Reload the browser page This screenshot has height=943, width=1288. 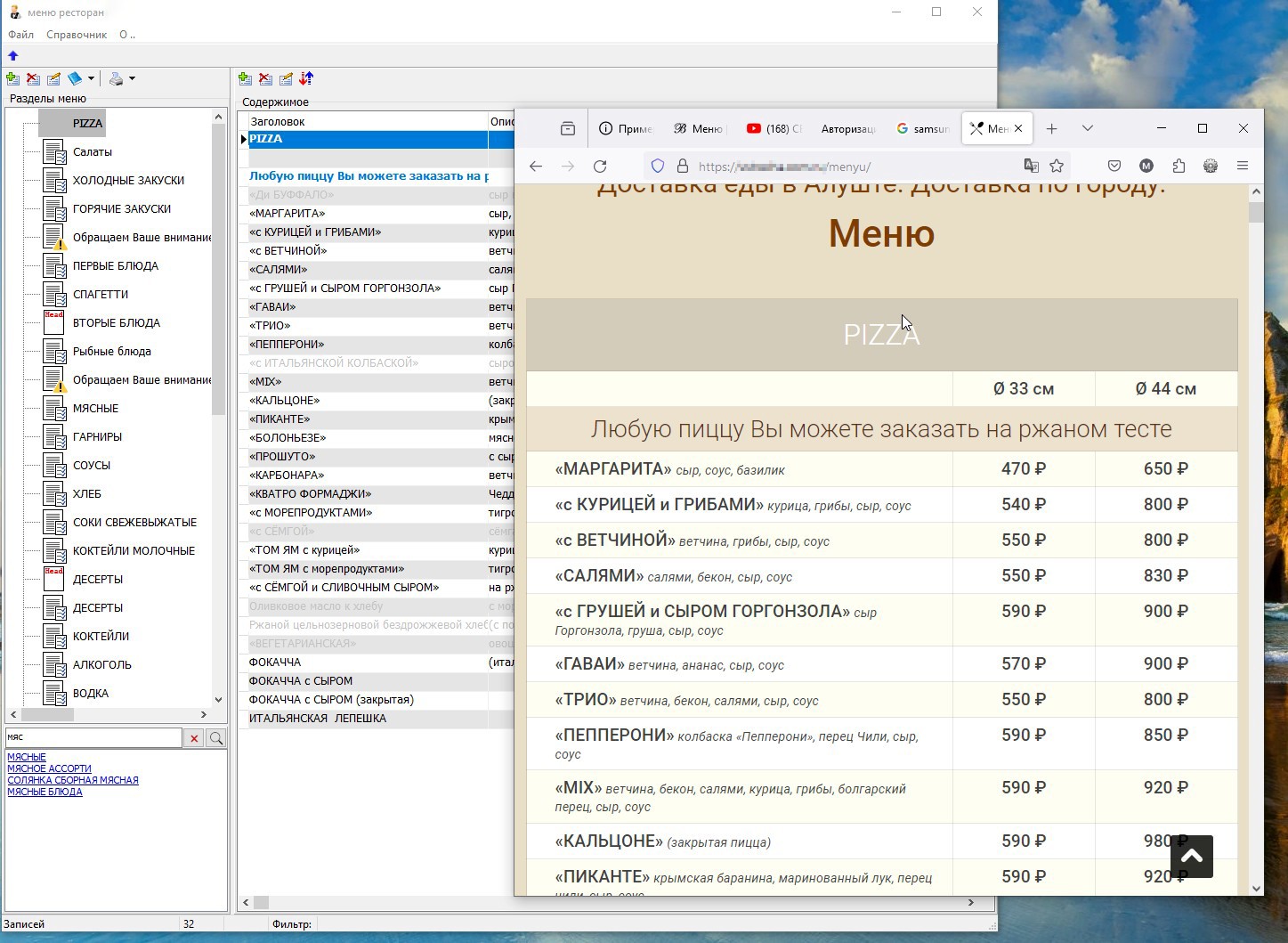pos(600,166)
